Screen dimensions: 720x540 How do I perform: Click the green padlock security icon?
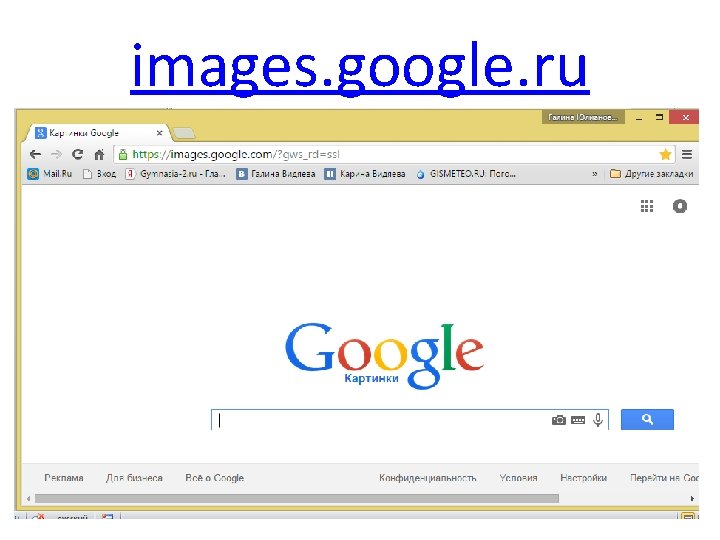[x=123, y=154]
